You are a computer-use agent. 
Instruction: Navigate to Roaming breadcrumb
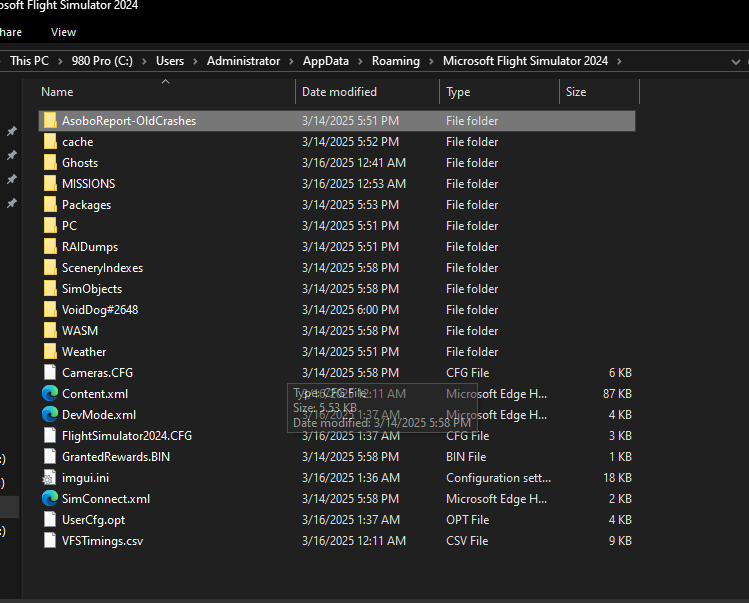(396, 61)
